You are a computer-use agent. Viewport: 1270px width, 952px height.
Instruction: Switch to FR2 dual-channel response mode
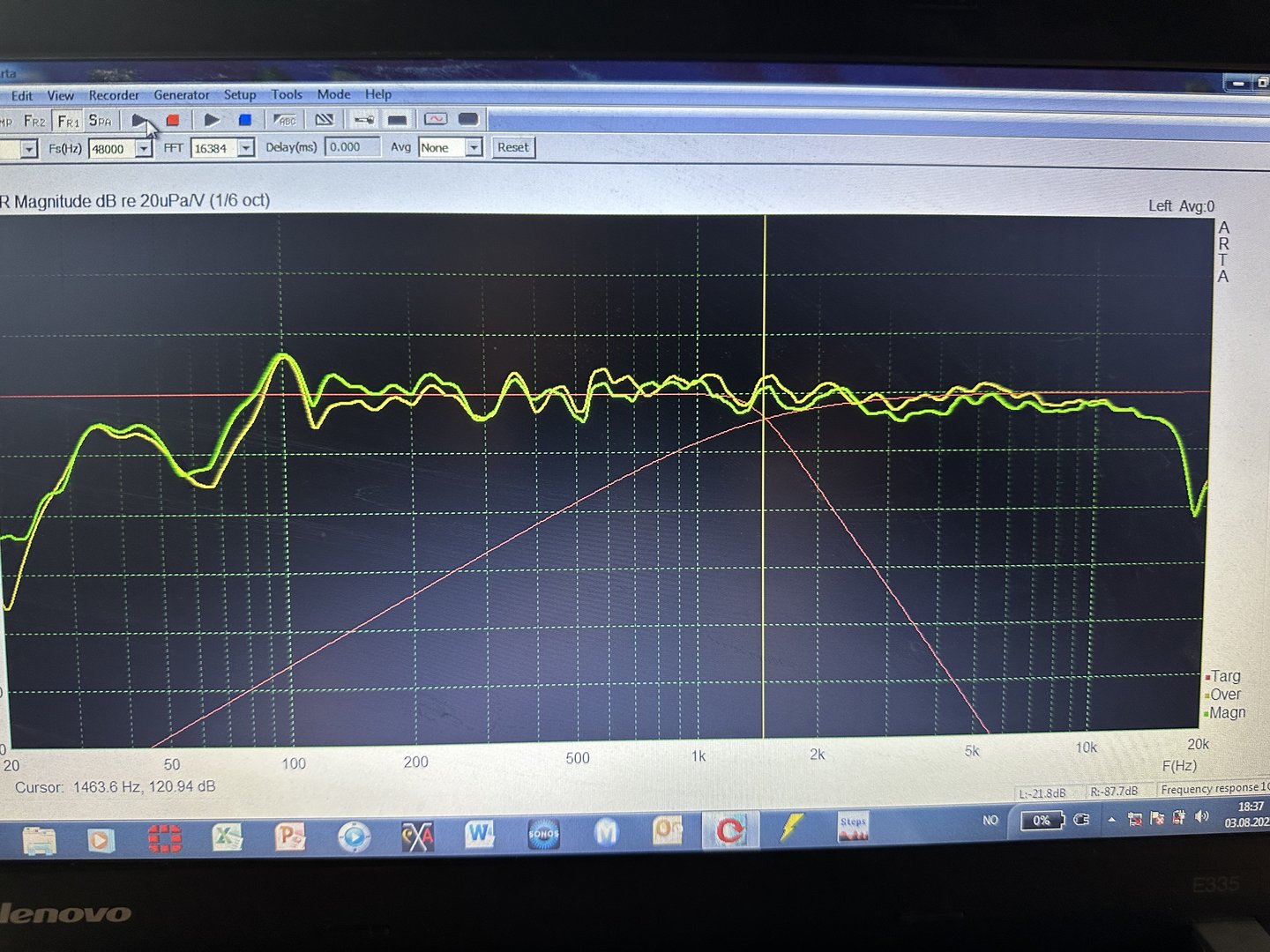click(x=34, y=121)
